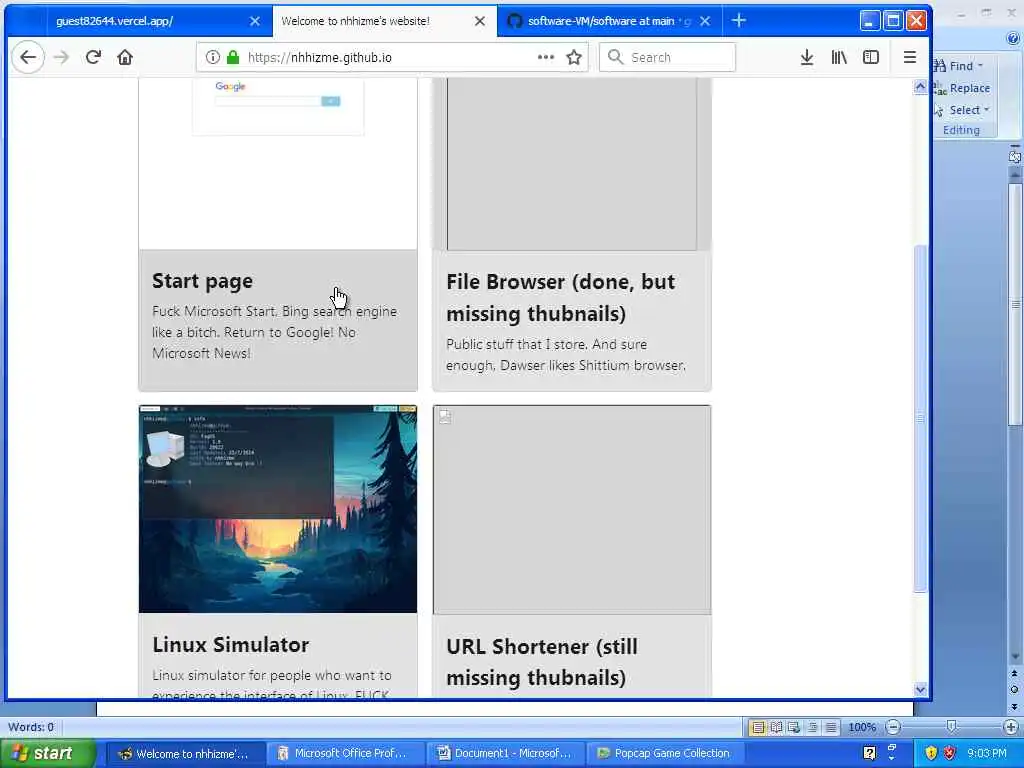The height and width of the screenshot is (768, 1024).
Task: Toggle the Firefox sidebar icon
Action: click(871, 57)
